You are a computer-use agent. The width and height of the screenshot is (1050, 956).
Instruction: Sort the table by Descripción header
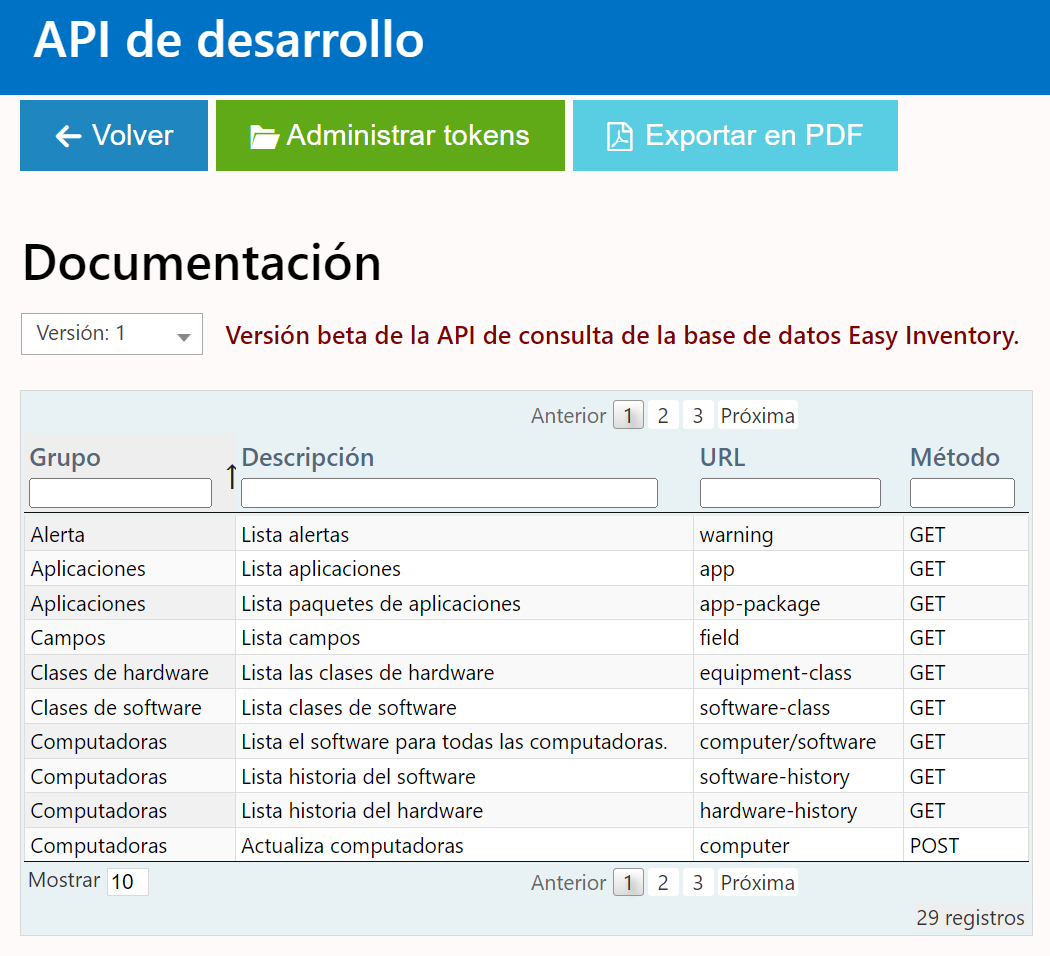pyautogui.click(x=308, y=457)
